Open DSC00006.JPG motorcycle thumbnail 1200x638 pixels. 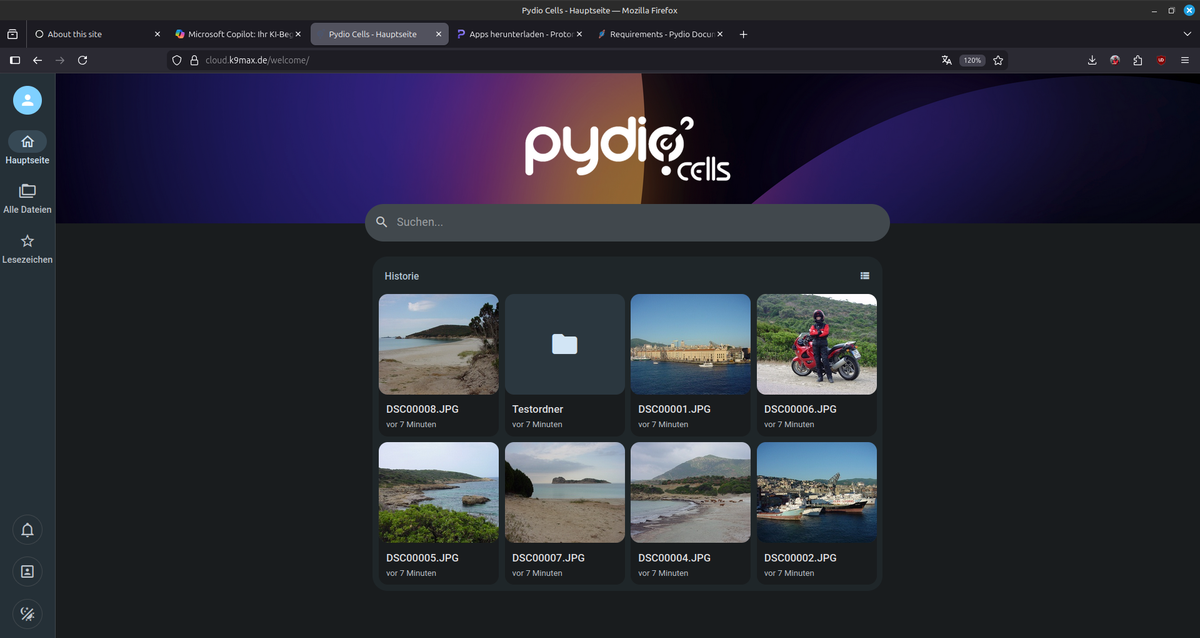[x=817, y=344]
